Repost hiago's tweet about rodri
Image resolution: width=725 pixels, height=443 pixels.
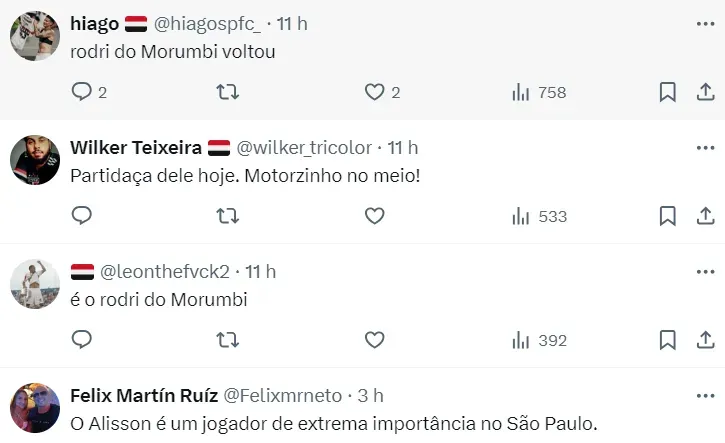228,92
